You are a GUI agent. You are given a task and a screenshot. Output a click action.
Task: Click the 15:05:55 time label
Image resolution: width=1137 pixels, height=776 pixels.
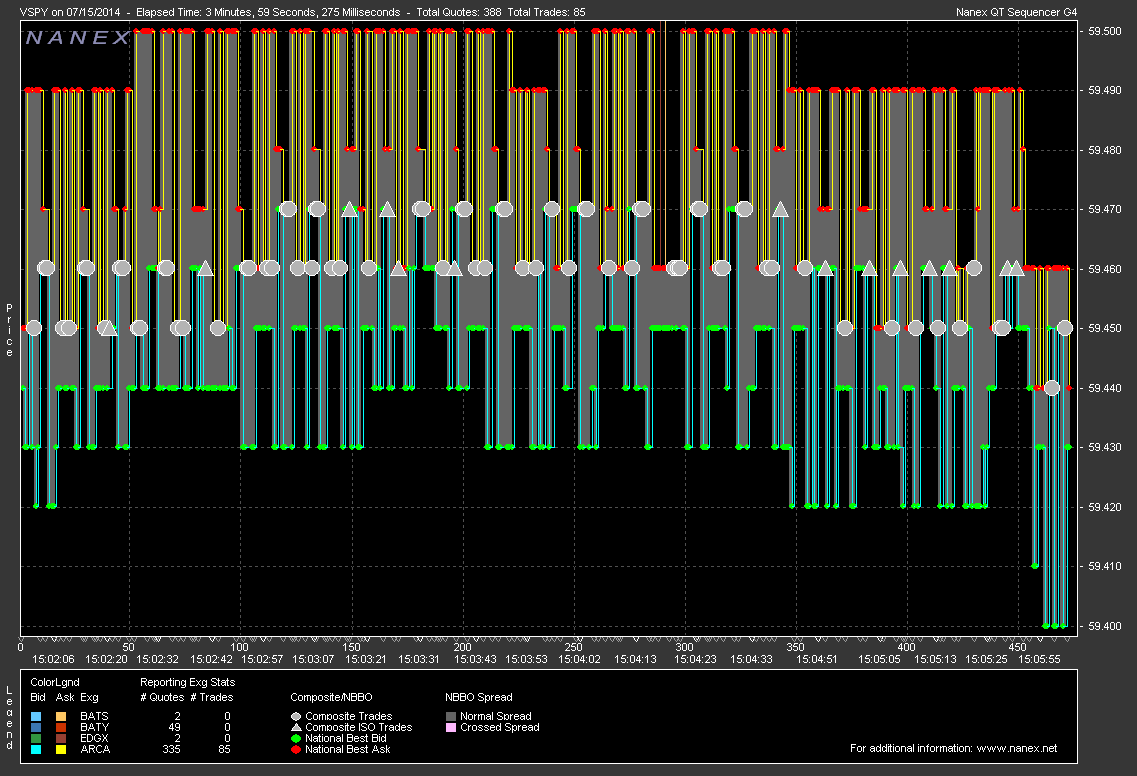point(1039,659)
